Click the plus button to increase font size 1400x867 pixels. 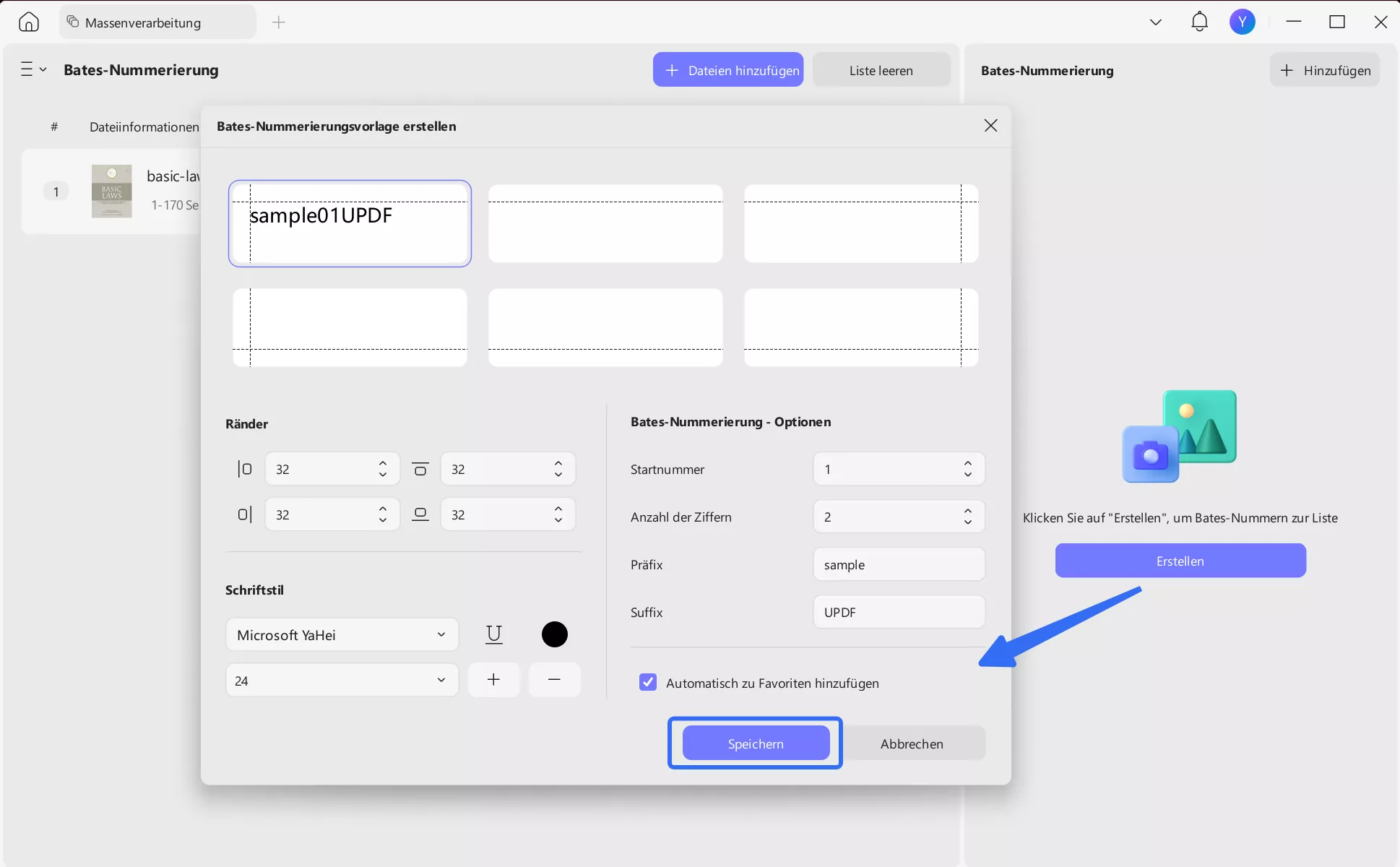[x=493, y=680]
